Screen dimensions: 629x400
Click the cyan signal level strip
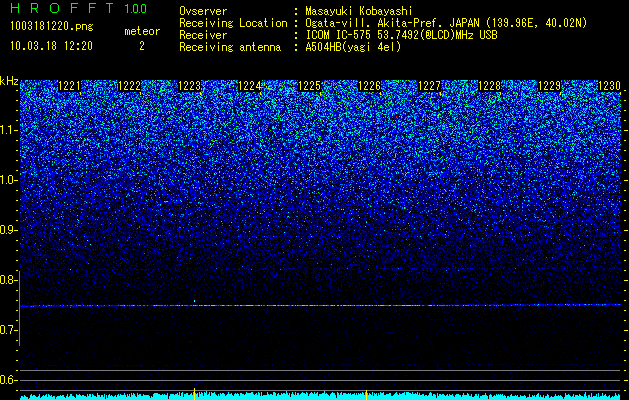click(x=321, y=397)
